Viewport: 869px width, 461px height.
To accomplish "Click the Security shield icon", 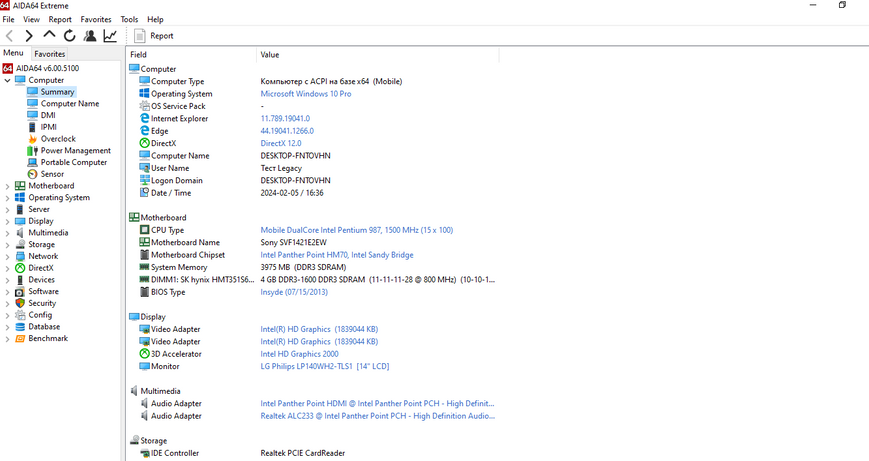I will (x=20, y=303).
